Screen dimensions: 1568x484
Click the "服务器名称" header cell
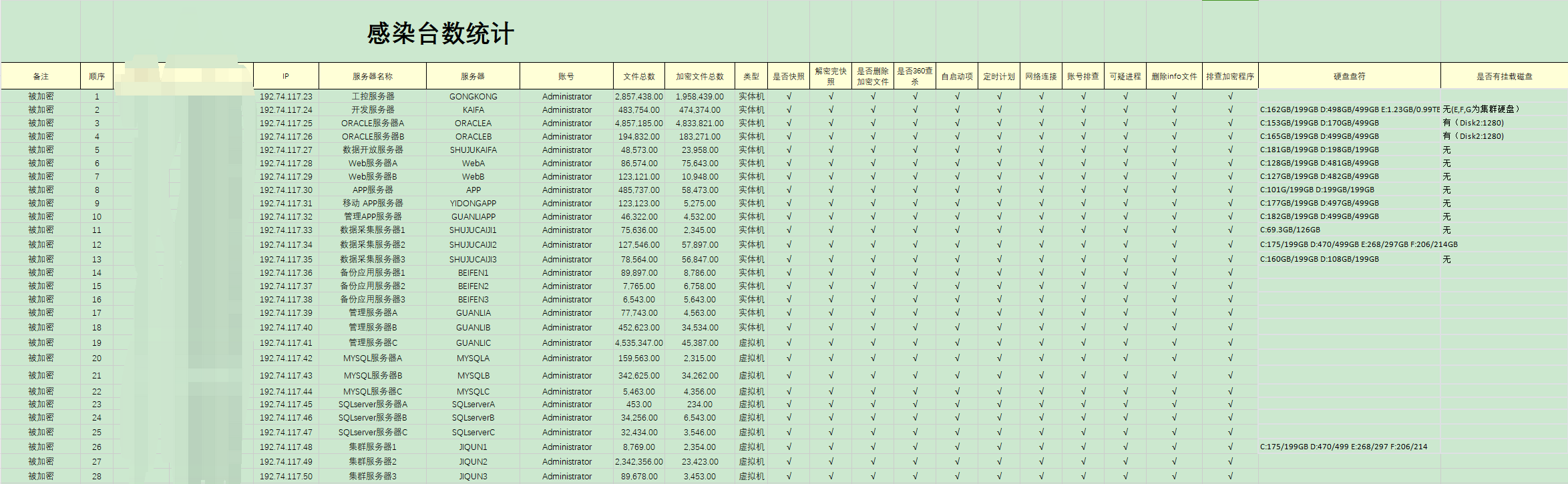pyautogui.click(x=372, y=76)
